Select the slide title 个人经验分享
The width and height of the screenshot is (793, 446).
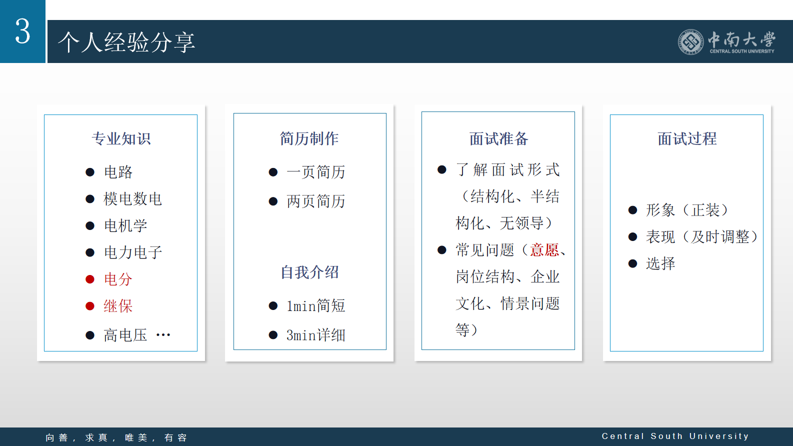pyautogui.click(x=127, y=42)
